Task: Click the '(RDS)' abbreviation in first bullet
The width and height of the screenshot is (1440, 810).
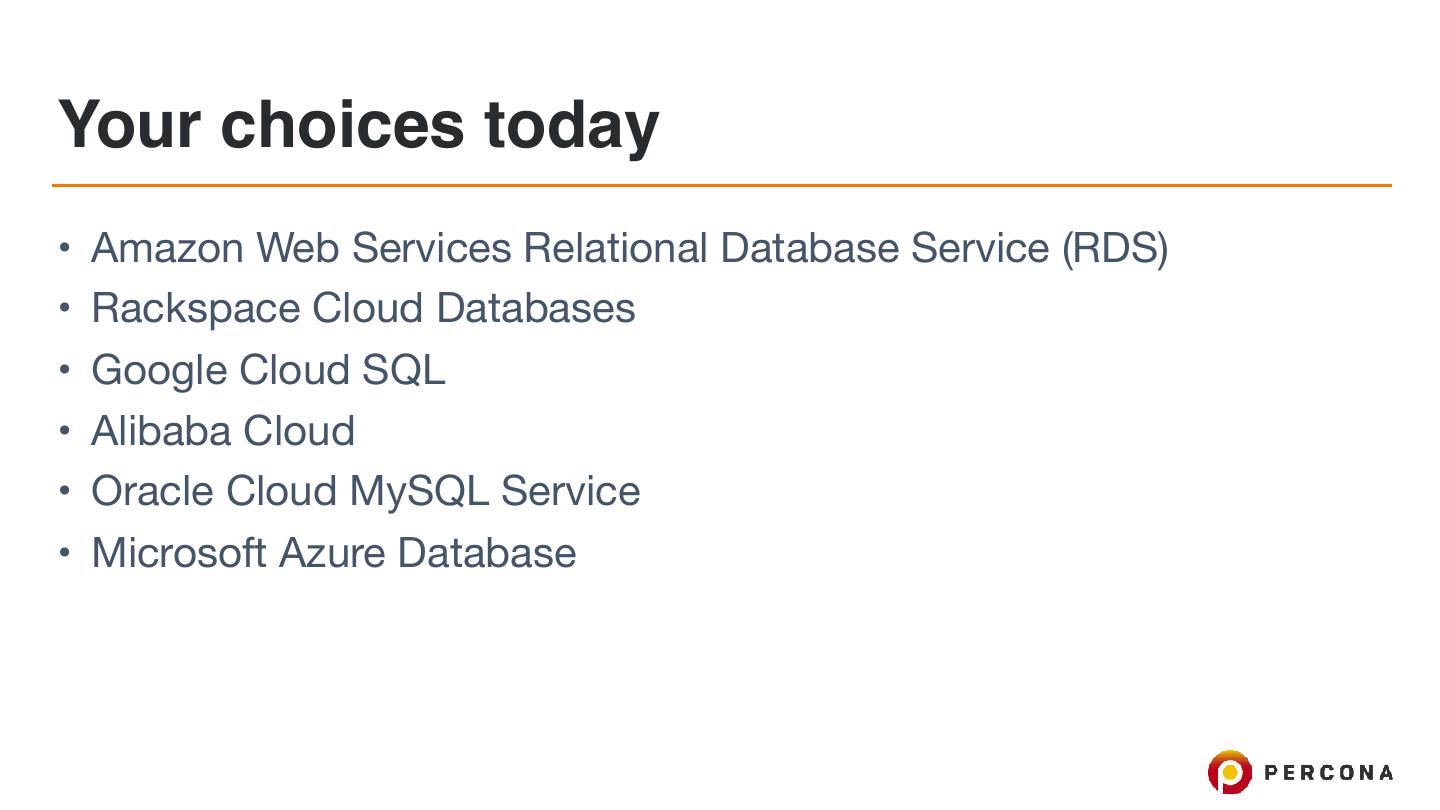Action: [1114, 248]
